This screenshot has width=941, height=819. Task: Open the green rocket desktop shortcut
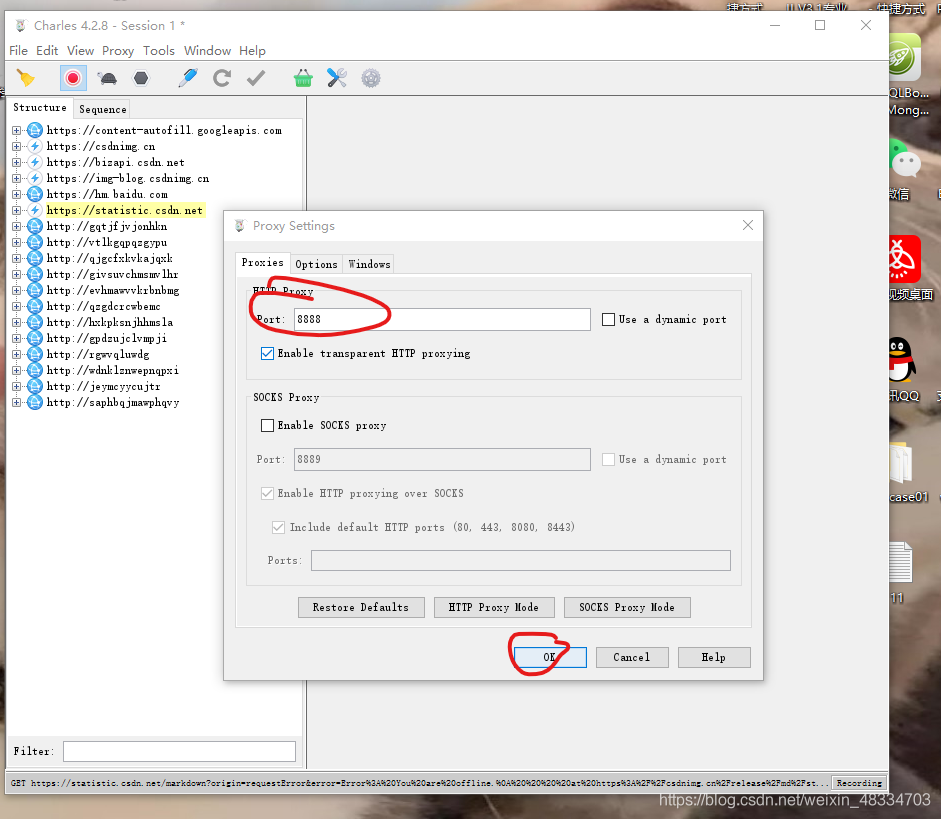pyautogui.click(x=905, y=58)
